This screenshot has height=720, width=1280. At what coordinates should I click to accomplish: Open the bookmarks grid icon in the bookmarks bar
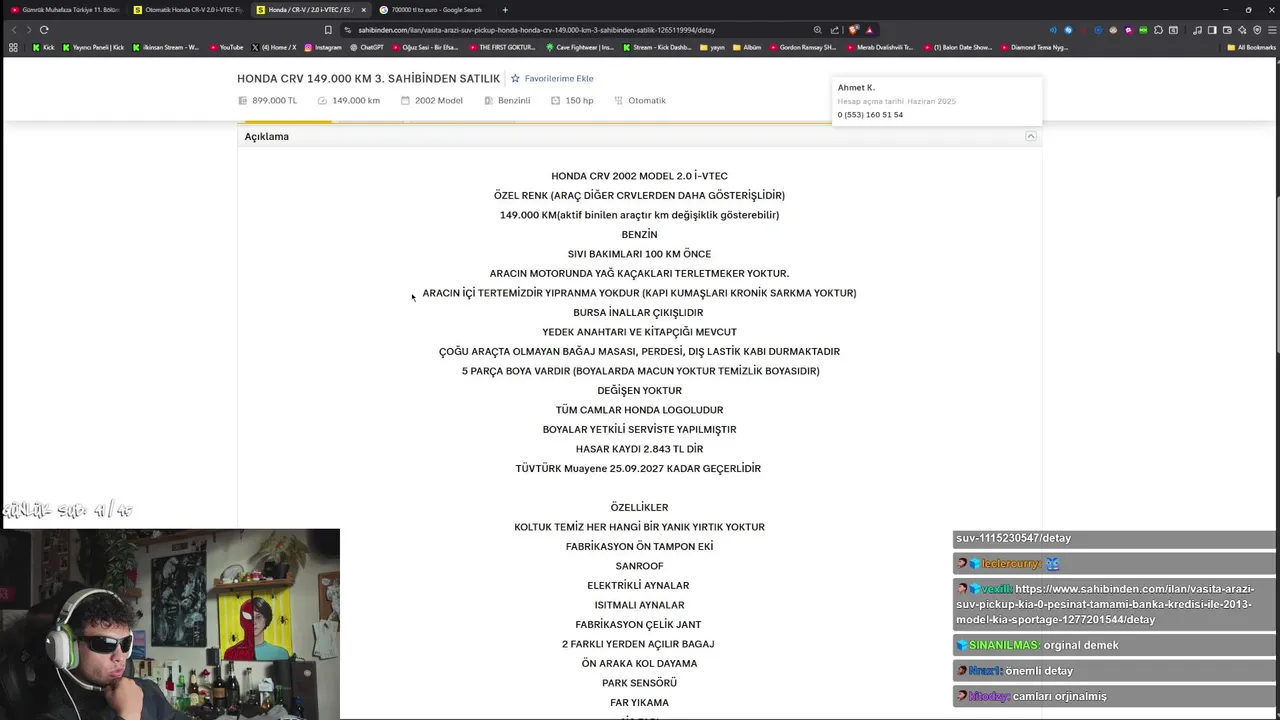click(x=13, y=47)
